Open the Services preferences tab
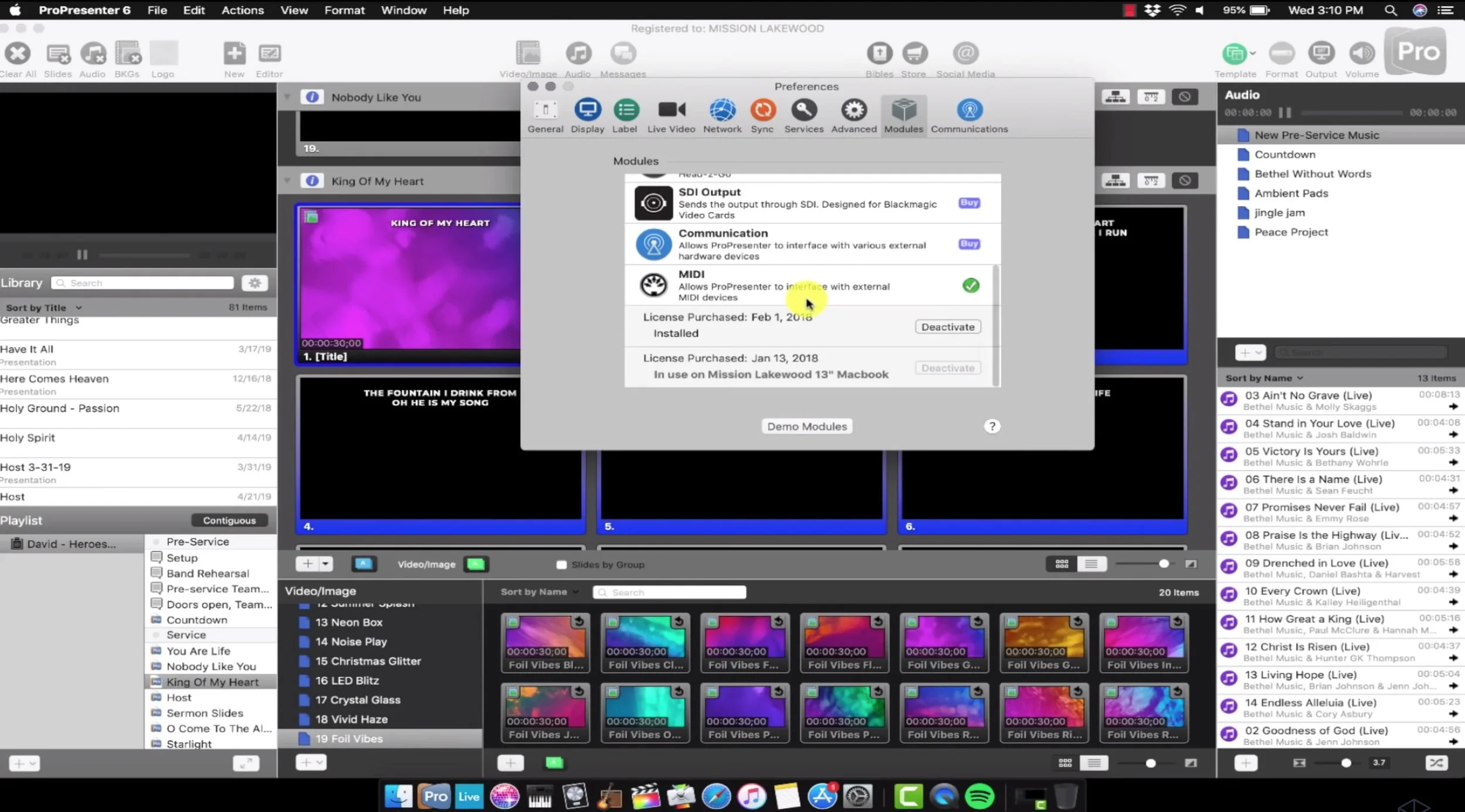The width and height of the screenshot is (1465, 812). pyautogui.click(x=803, y=116)
